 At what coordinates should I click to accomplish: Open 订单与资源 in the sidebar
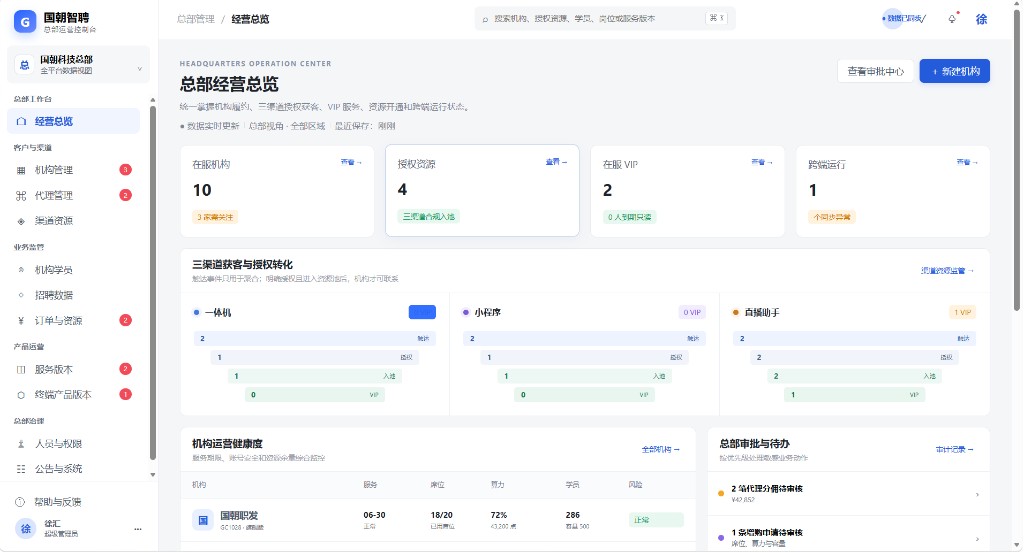[74, 321]
